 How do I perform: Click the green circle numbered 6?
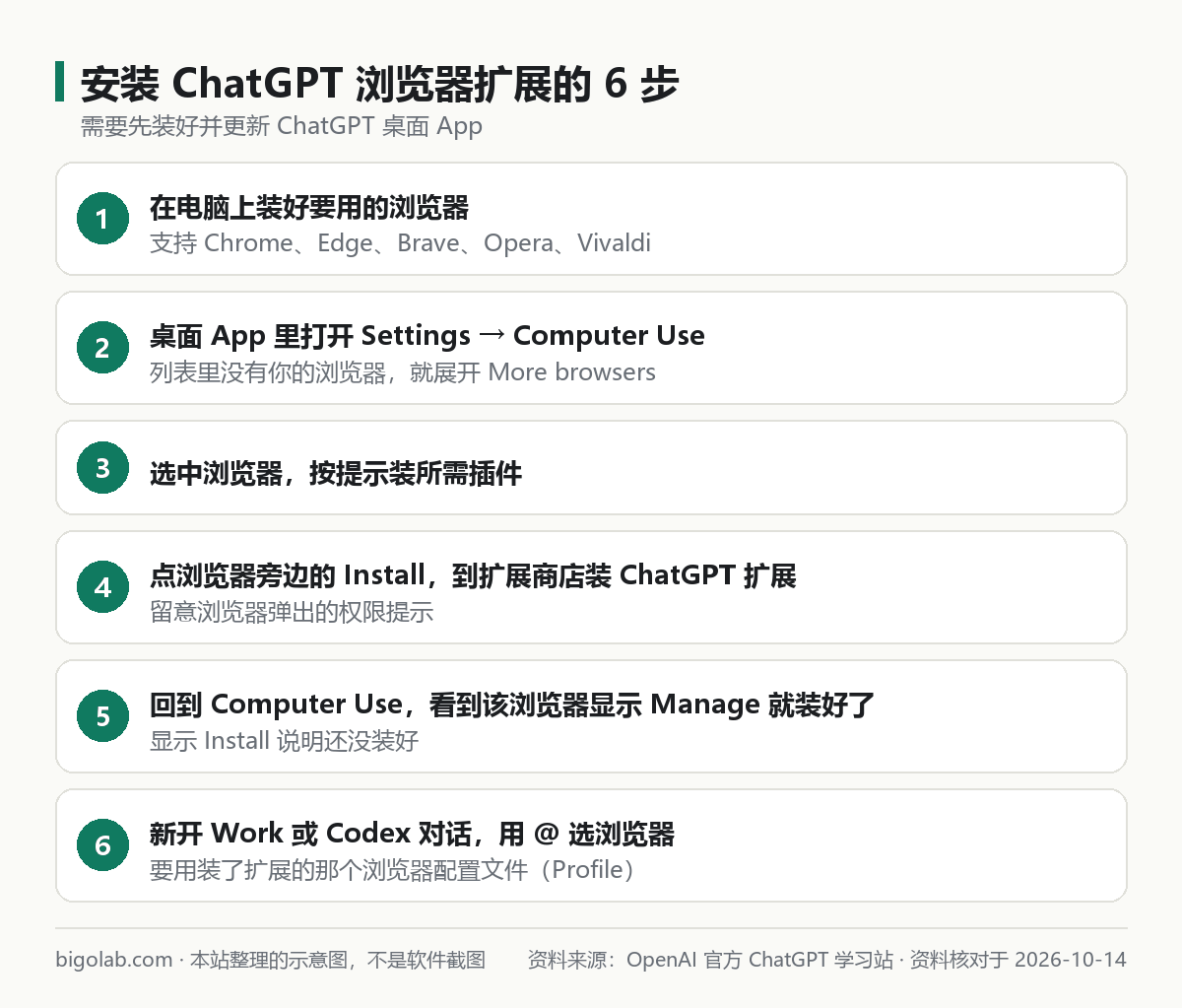tap(102, 845)
